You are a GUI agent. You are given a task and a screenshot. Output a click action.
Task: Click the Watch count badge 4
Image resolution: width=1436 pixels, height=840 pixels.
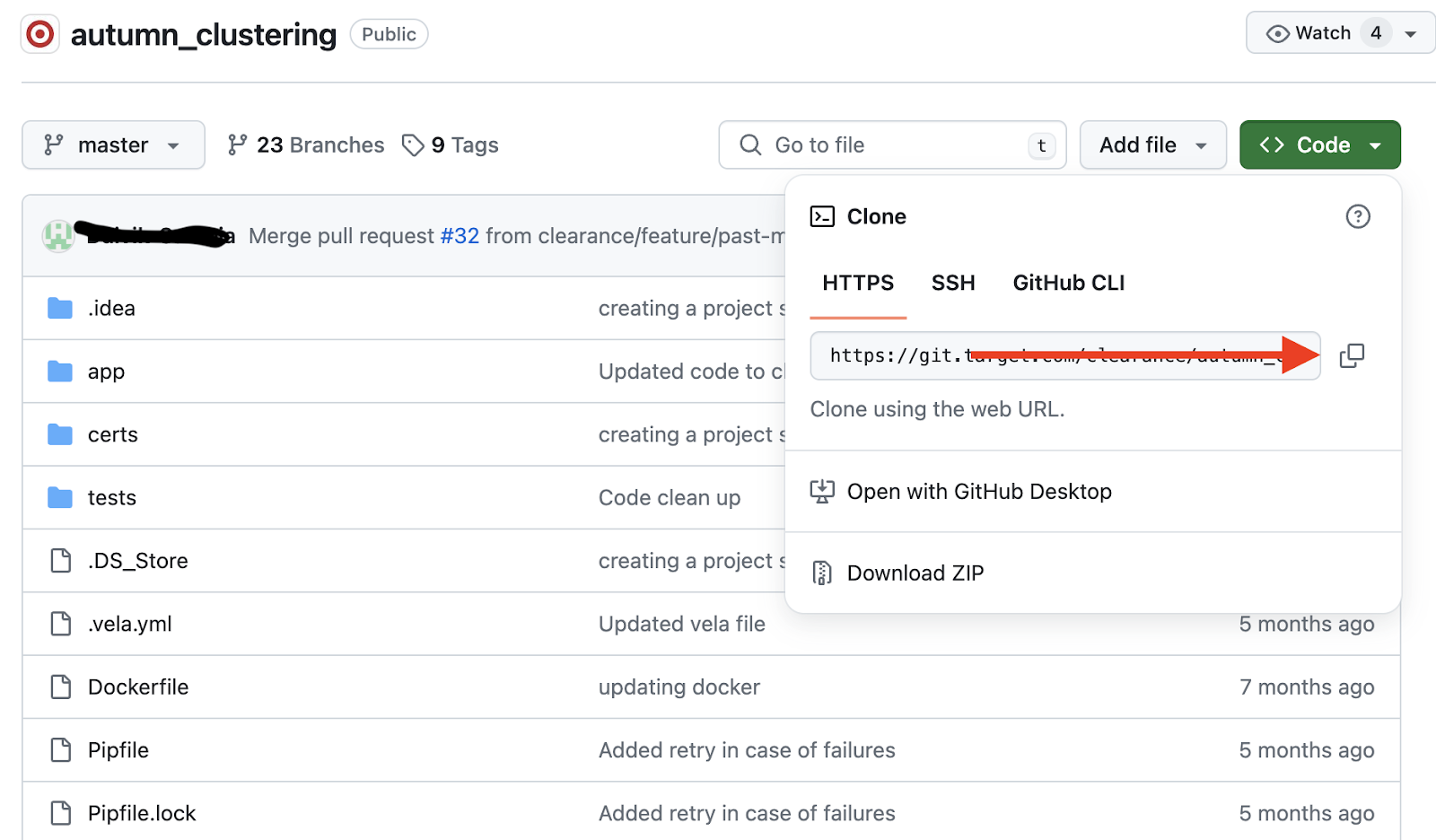[x=1376, y=33]
